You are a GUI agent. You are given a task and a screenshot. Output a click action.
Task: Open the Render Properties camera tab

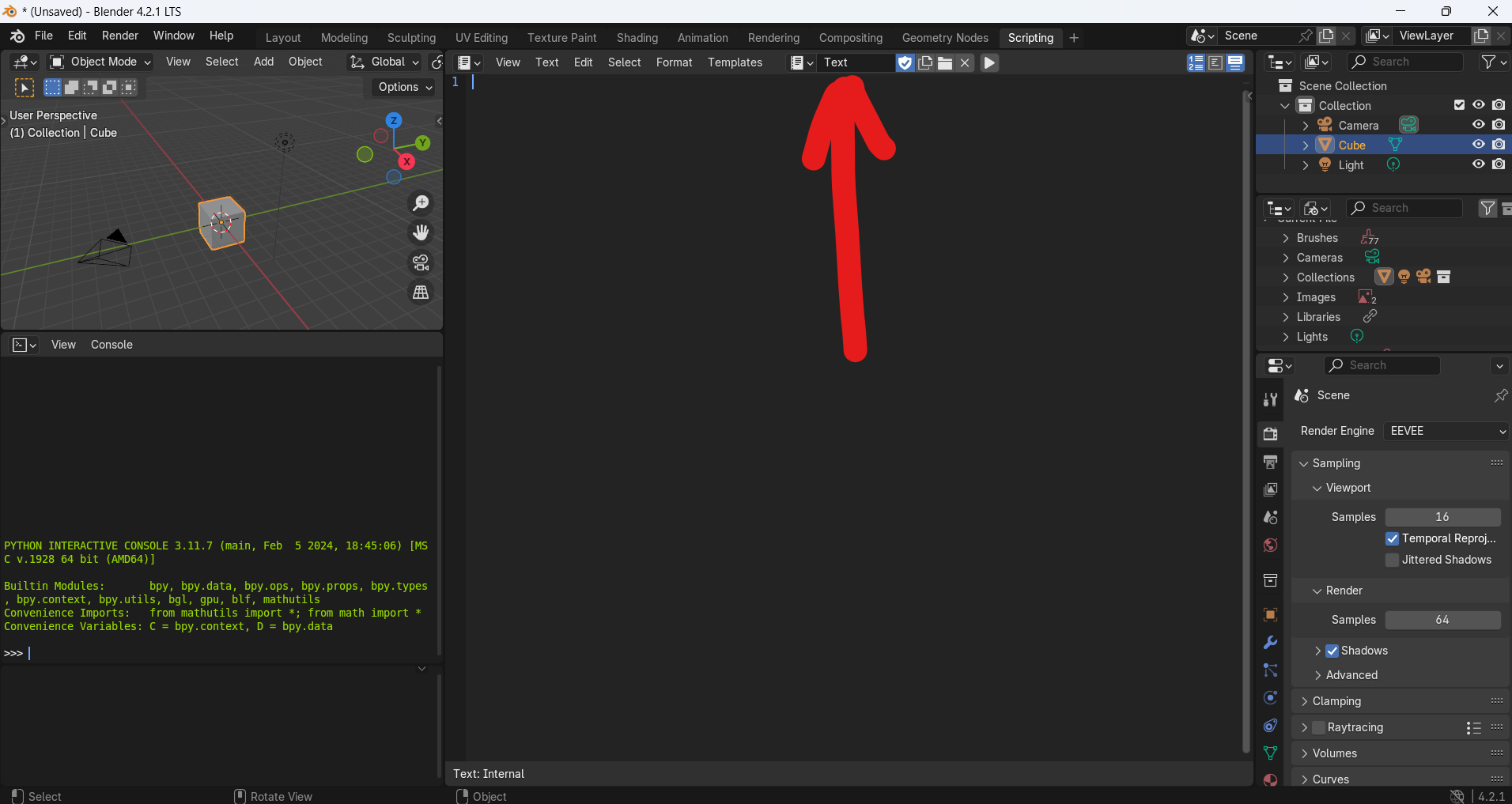pos(1271,433)
